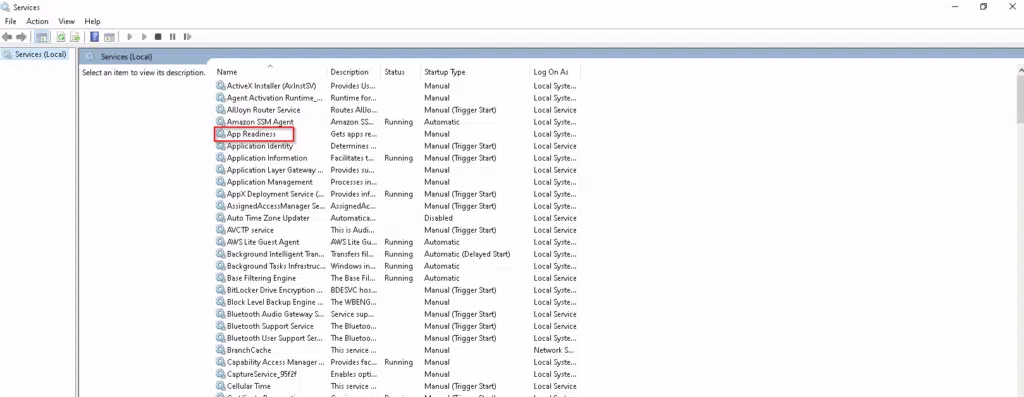
Task: Open the Help menu
Action: click(92, 22)
